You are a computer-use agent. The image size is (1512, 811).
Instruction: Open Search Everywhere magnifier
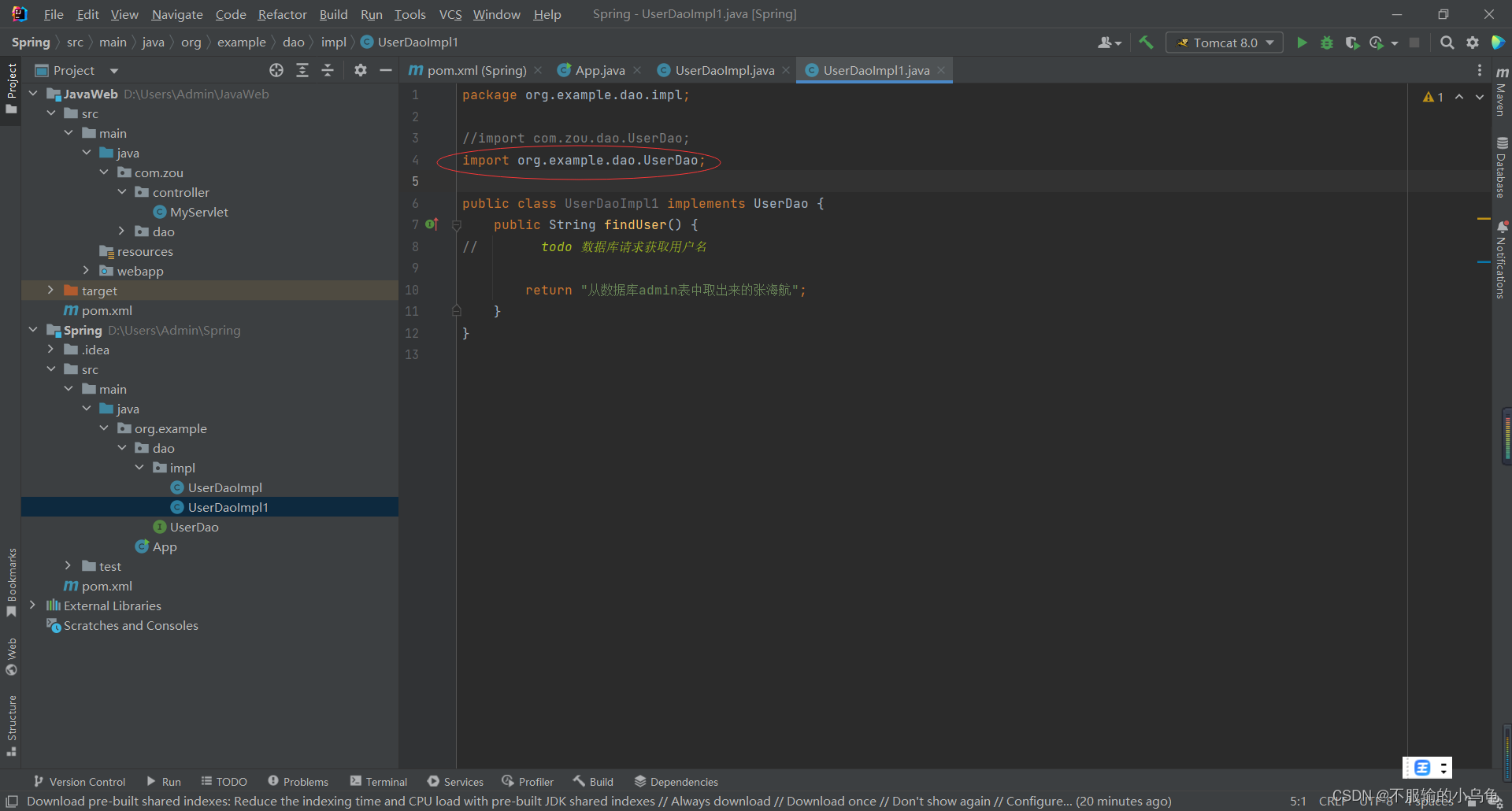[x=1447, y=43]
